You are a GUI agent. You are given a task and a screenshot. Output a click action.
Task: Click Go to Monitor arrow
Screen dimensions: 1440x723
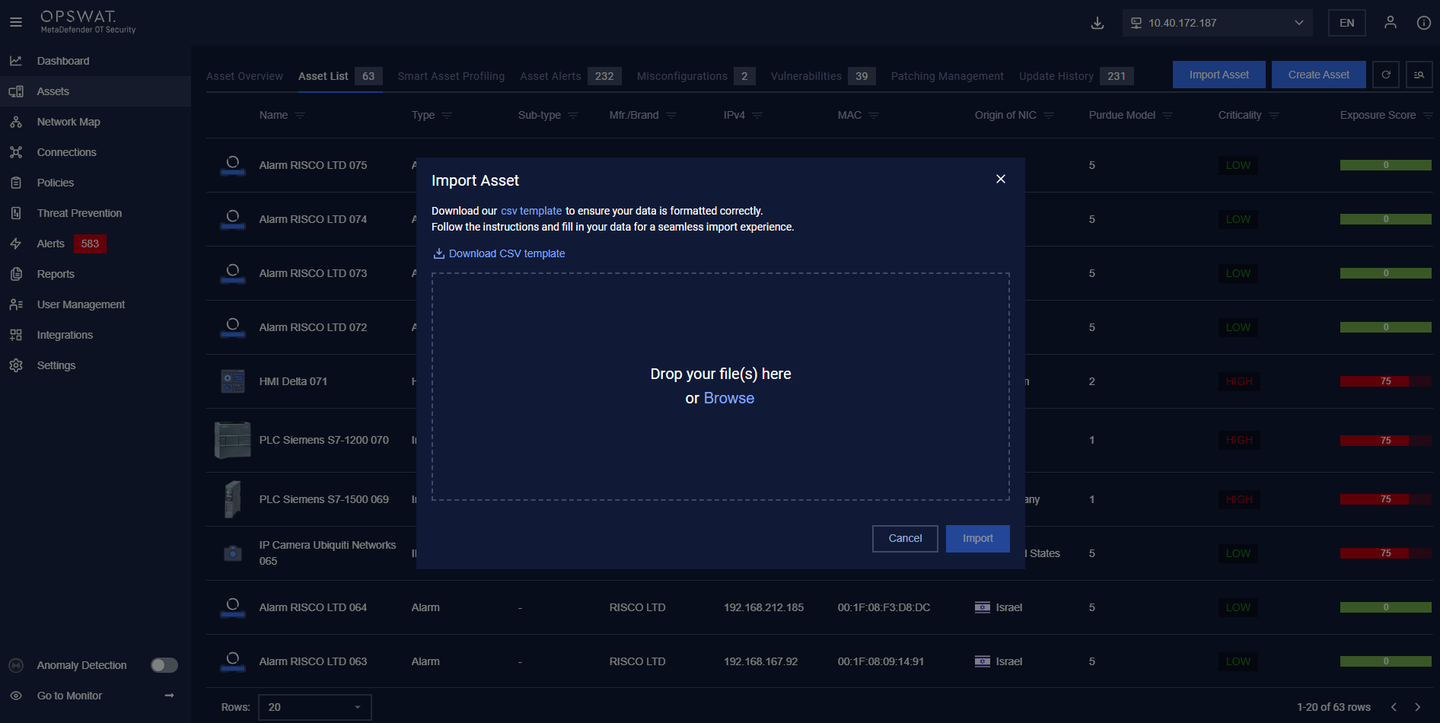tap(169, 696)
